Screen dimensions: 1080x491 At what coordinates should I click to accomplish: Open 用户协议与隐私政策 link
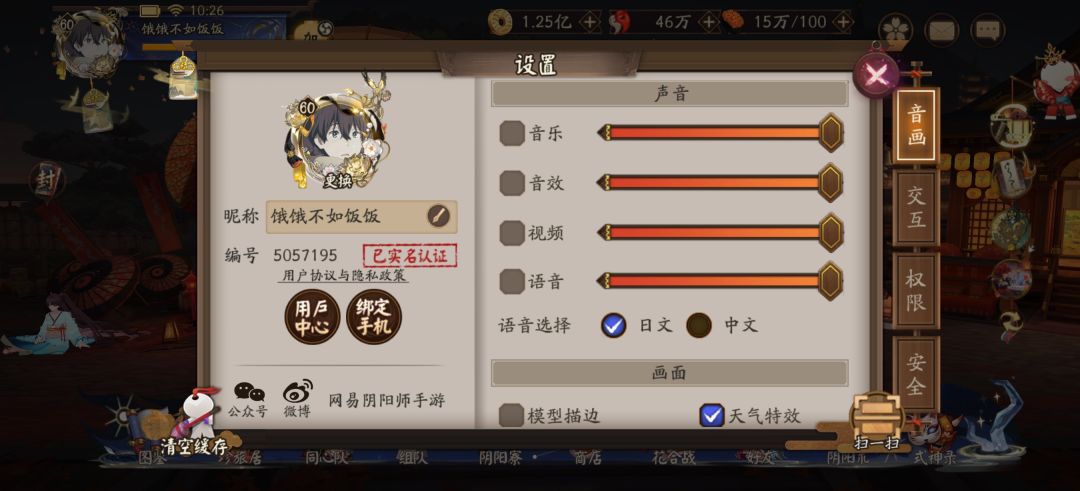344,275
